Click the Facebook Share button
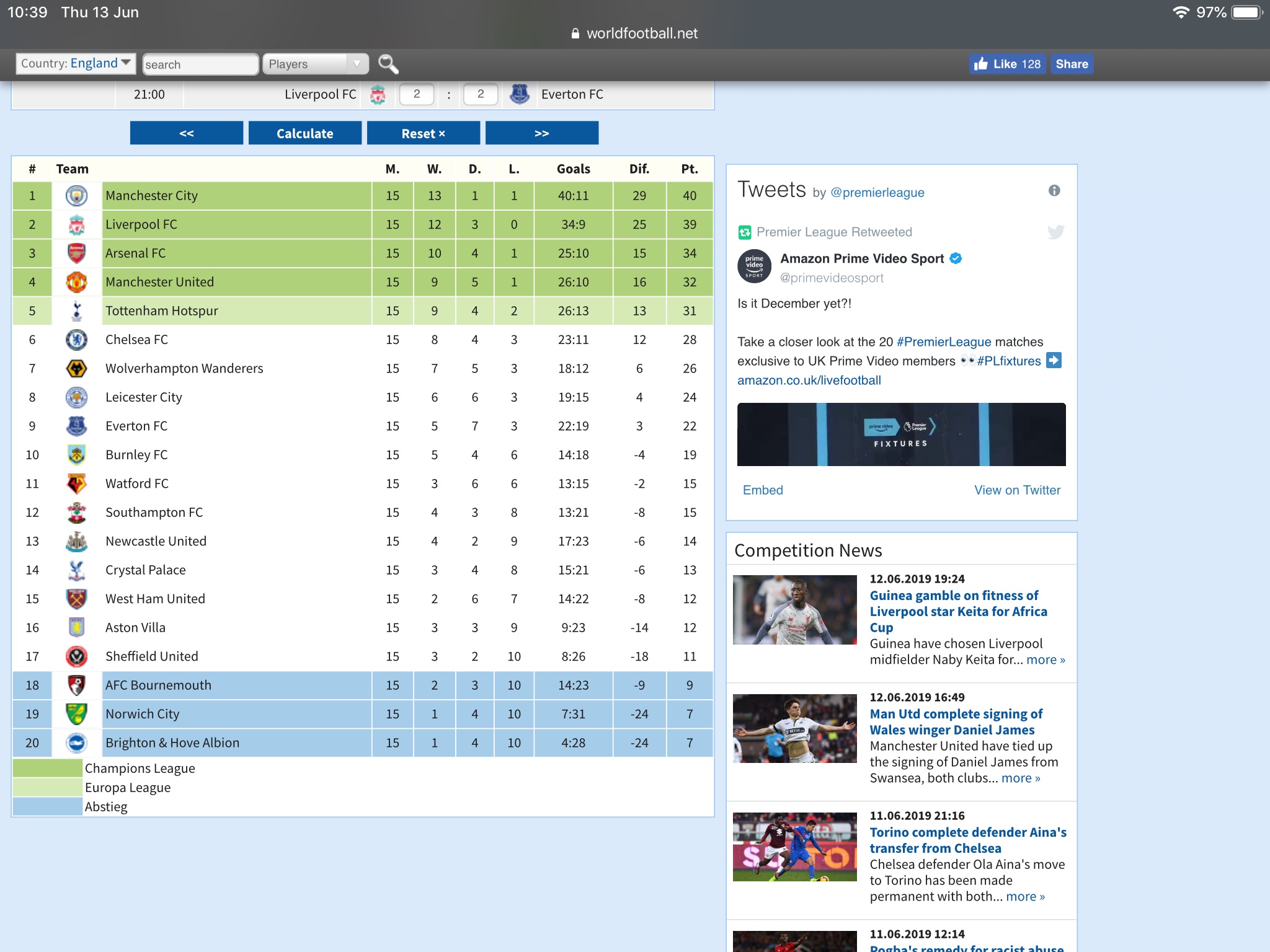Image resolution: width=1270 pixels, height=952 pixels. [x=1072, y=64]
